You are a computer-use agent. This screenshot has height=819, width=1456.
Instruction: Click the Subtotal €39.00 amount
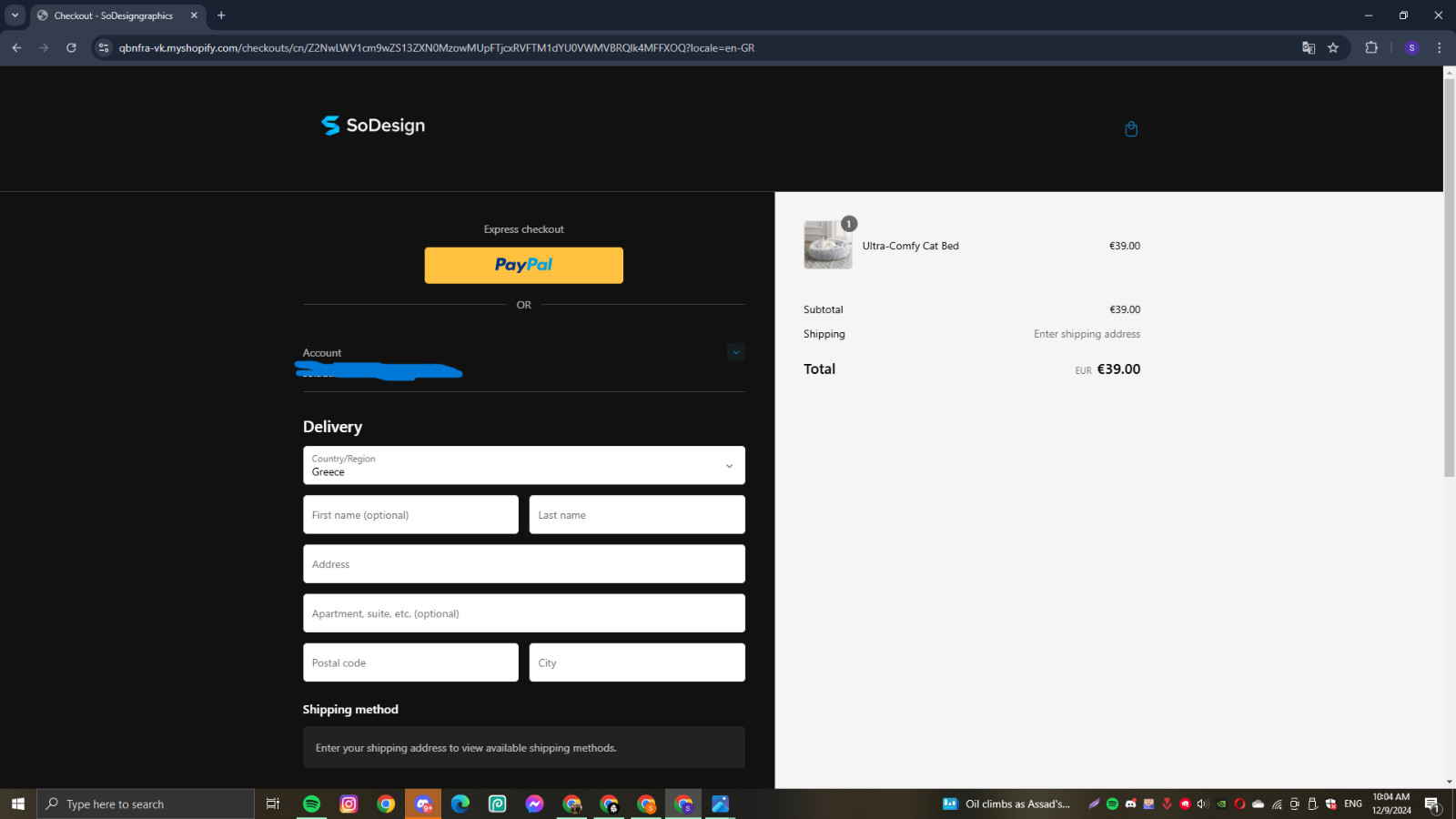[1125, 309]
